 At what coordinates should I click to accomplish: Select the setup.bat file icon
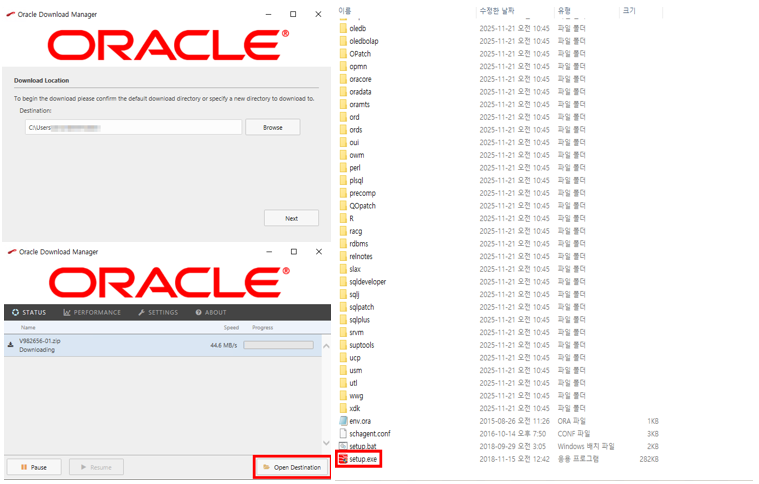(x=343, y=446)
